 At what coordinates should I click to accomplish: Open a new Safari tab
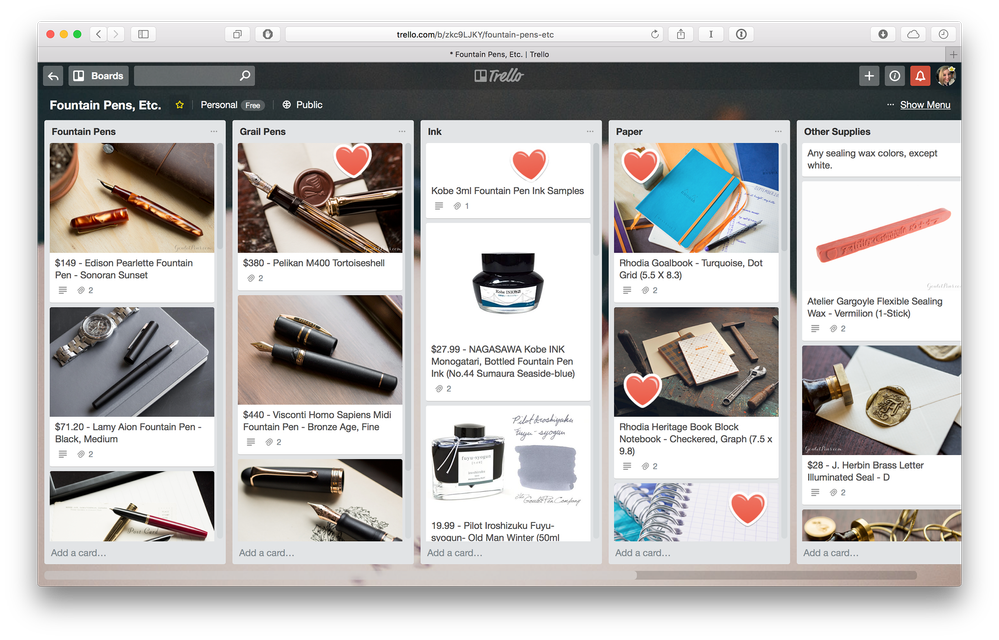tap(953, 55)
